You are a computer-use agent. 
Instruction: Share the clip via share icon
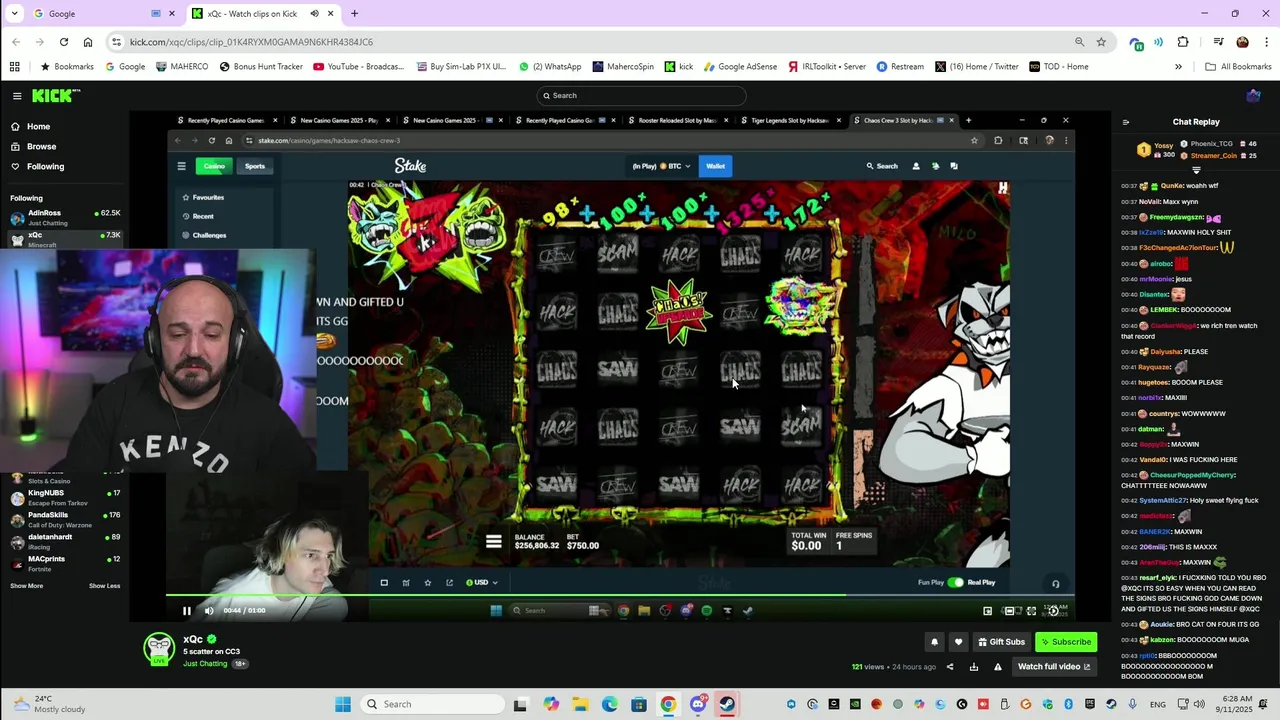[x=950, y=667]
